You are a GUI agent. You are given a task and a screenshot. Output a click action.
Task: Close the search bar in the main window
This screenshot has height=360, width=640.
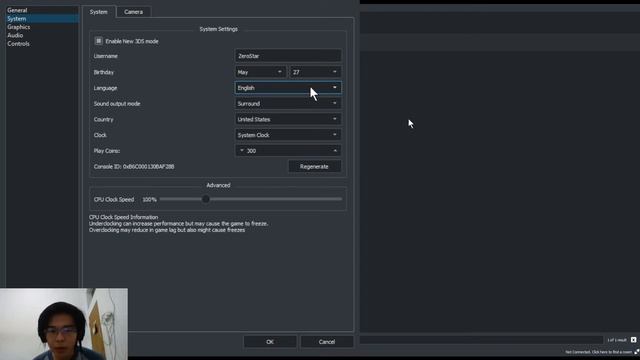(x=633, y=340)
